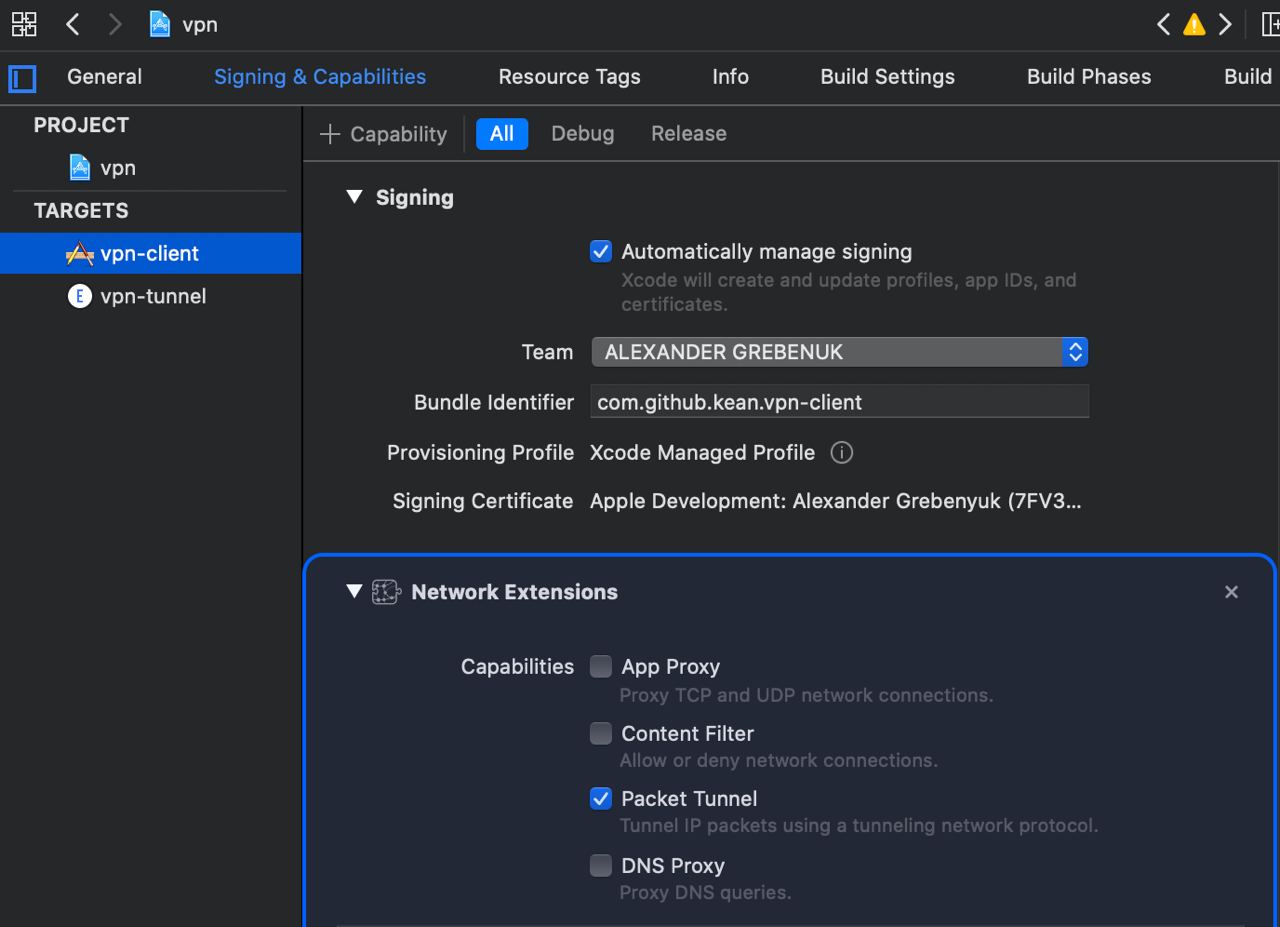Image resolution: width=1280 pixels, height=927 pixels.
Task: Add editor on right icon
Action: (1269, 24)
